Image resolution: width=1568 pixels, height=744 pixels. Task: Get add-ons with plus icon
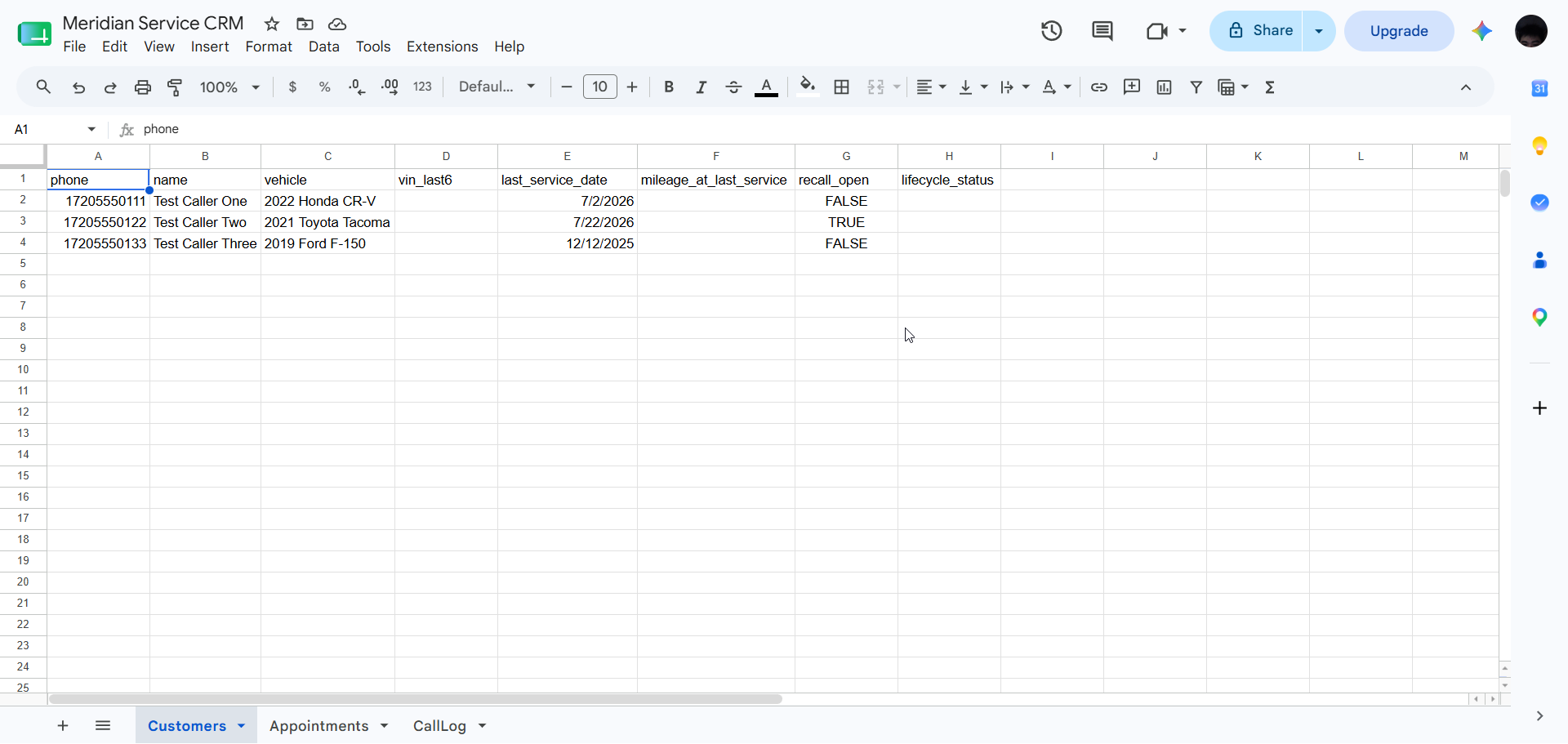[1539, 408]
